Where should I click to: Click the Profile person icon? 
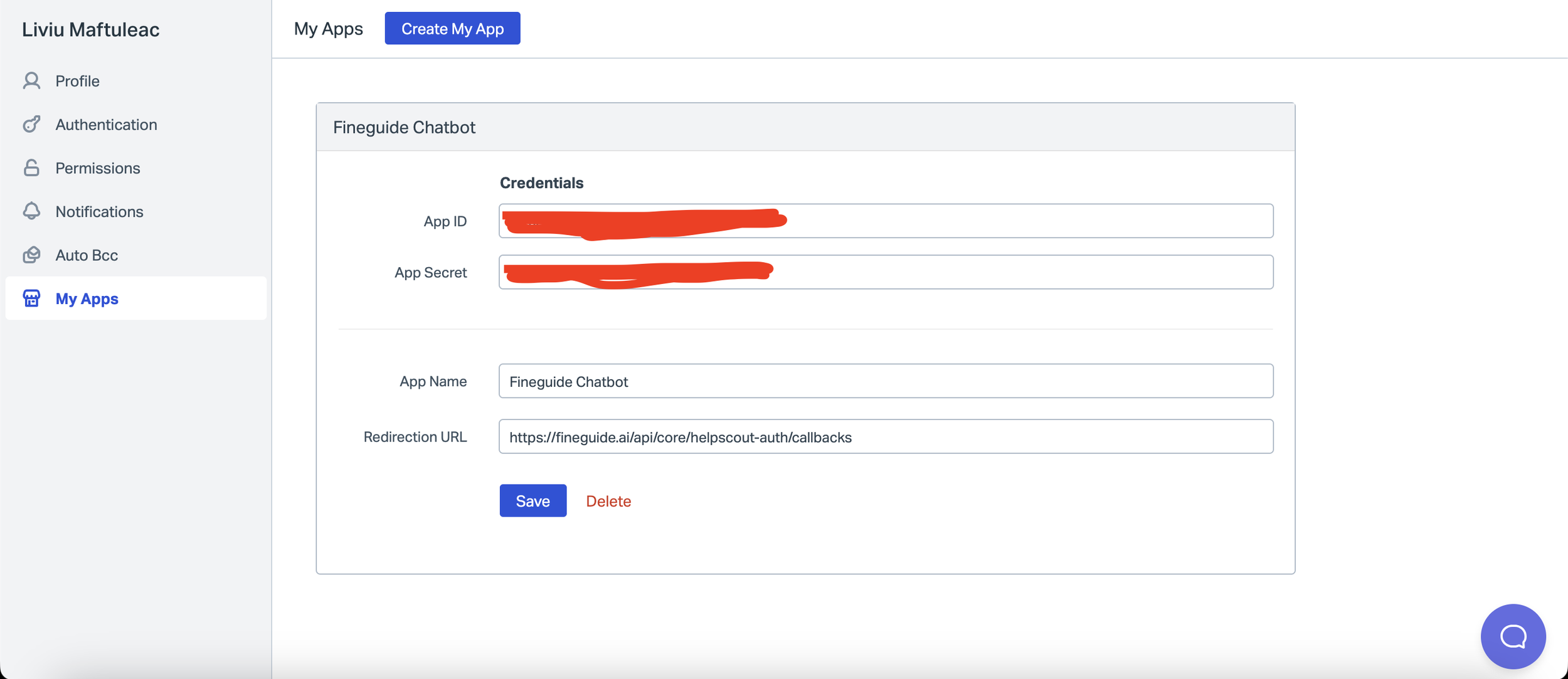pos(31,81)
